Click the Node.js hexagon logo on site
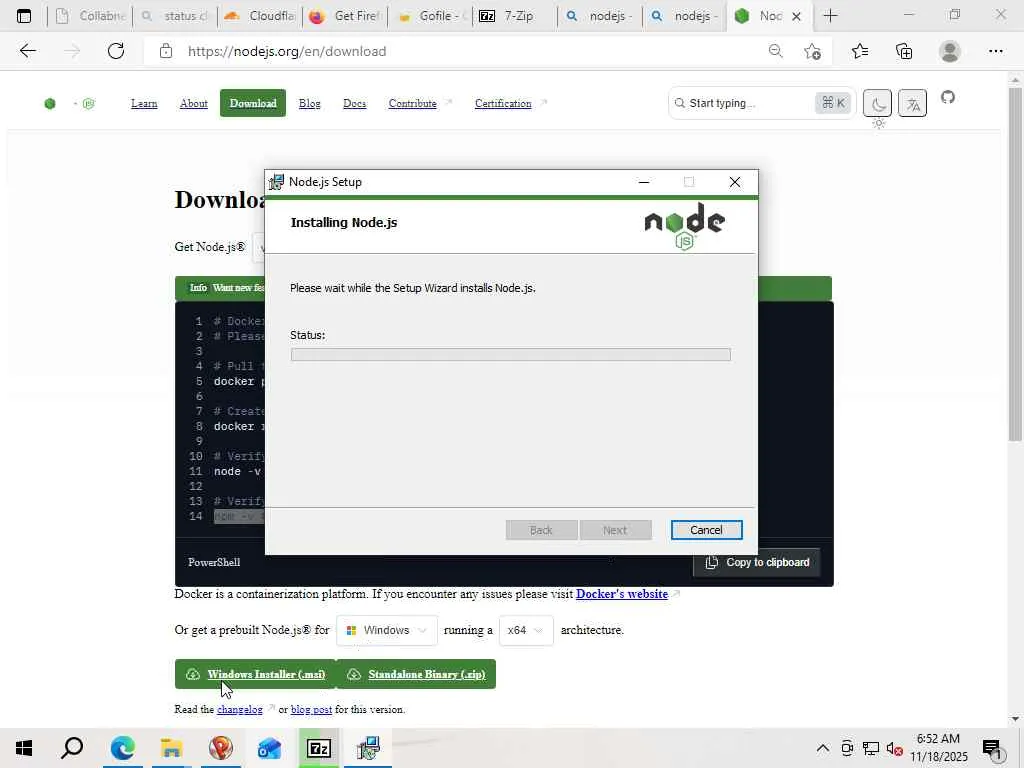1024x768 pixels. pyautogui.click(x=50, y=104)
